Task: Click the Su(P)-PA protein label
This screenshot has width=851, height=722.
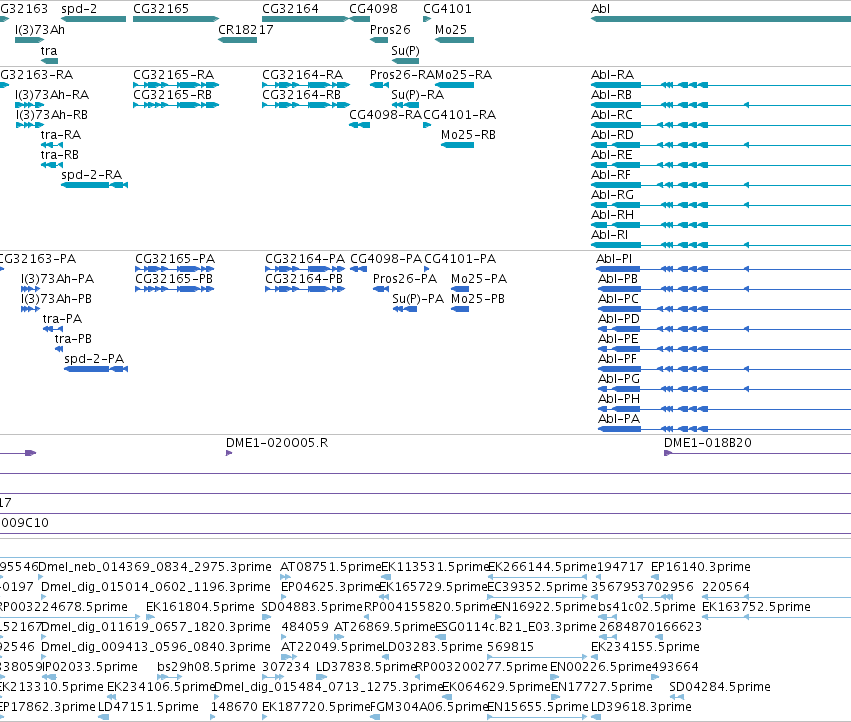Action: coord(418,299)
